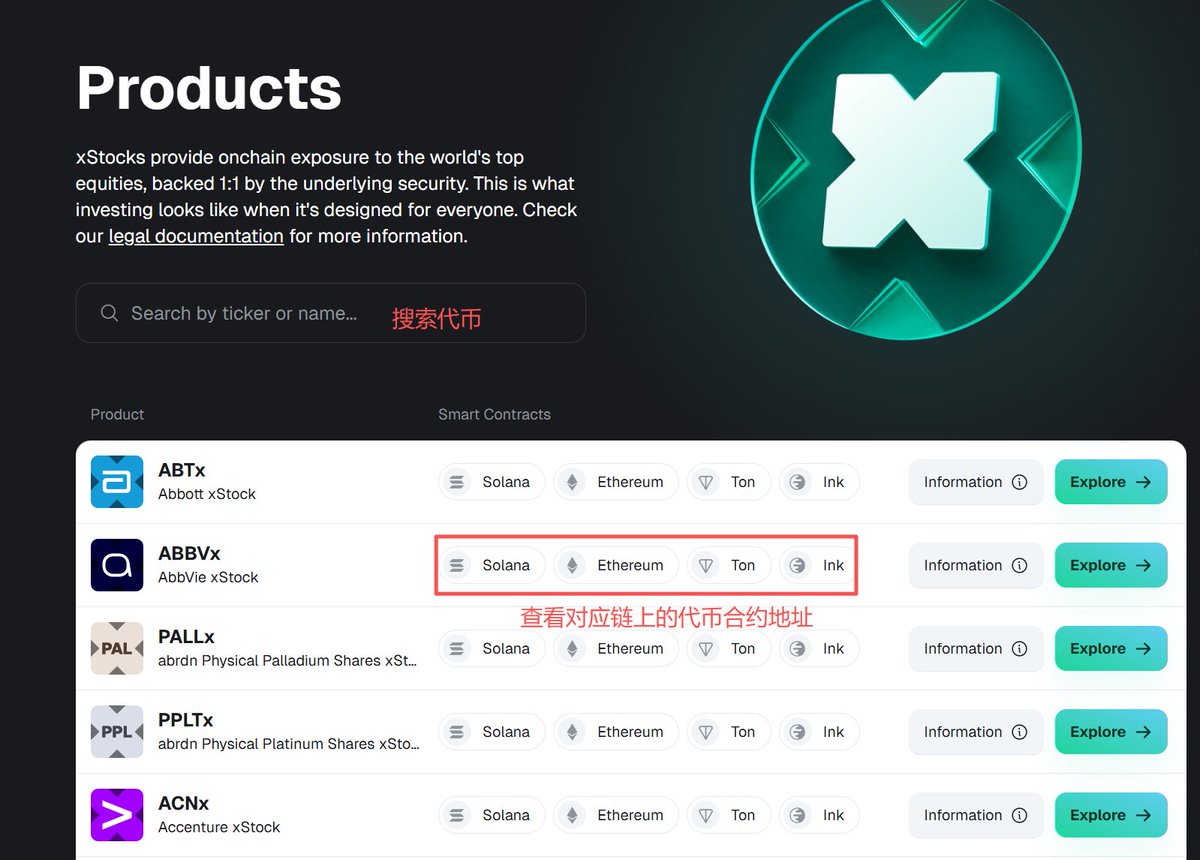Select Solana contract for ABTx
The width and height of the screenshot is (1200, 860).
pos(491,482)
